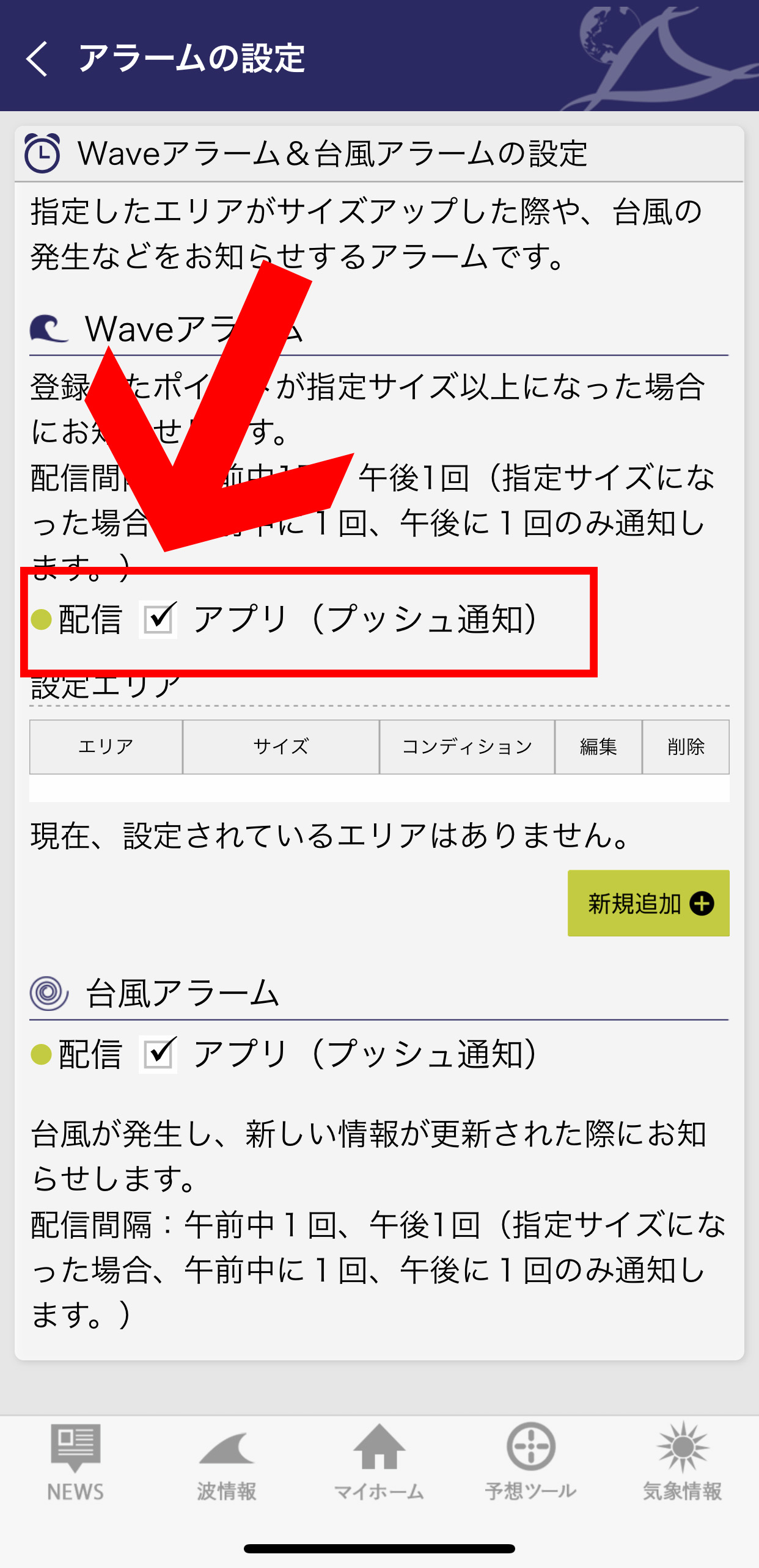
Task: Click the wave icon beside Waveアラーム
Action: coord(48,329)
